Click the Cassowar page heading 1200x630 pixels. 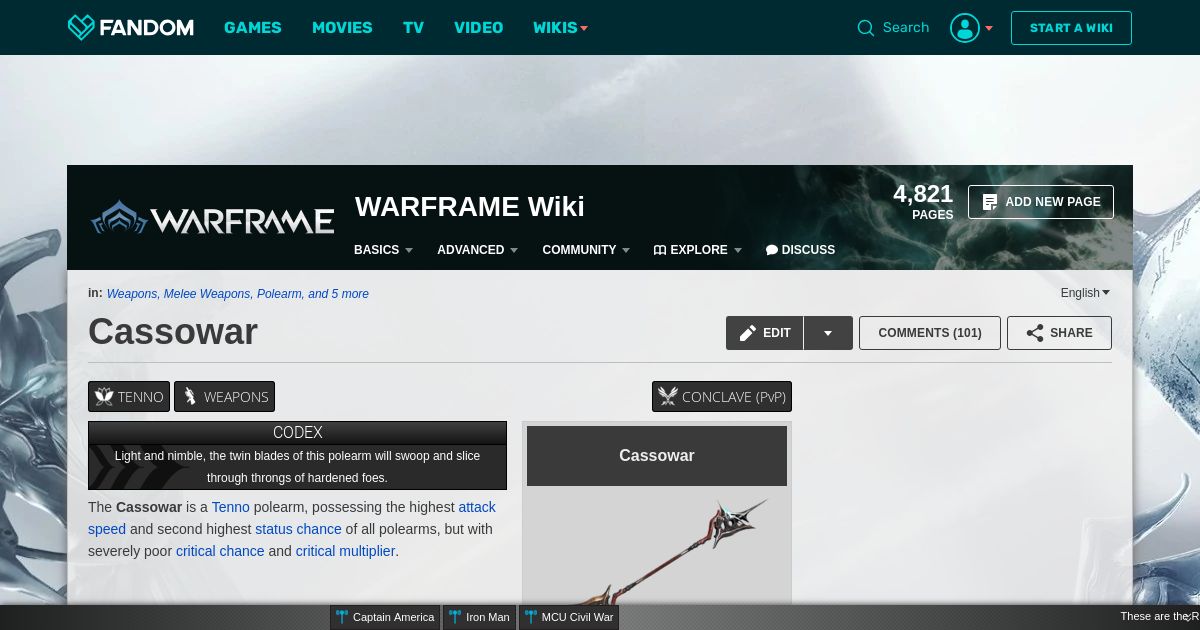coord(173,332)
